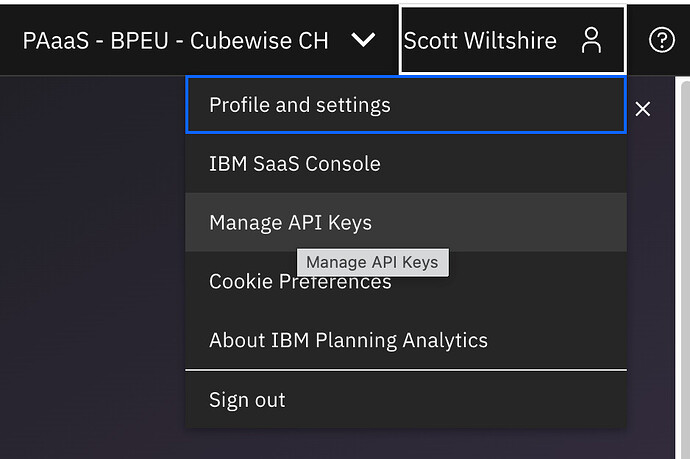Expand the environment chevron next to Cubewise CH
Image resolution: width=690 pixels, height=459 pixels.
[364, 40]
